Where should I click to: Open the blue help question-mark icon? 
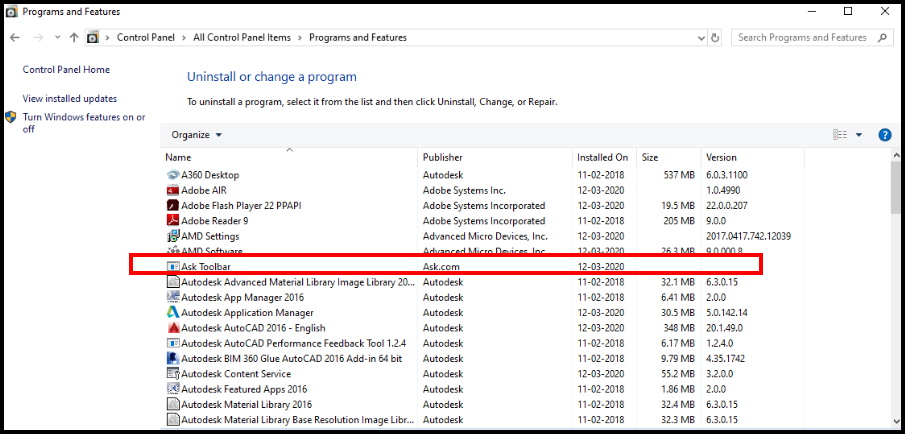pos(885,134)
